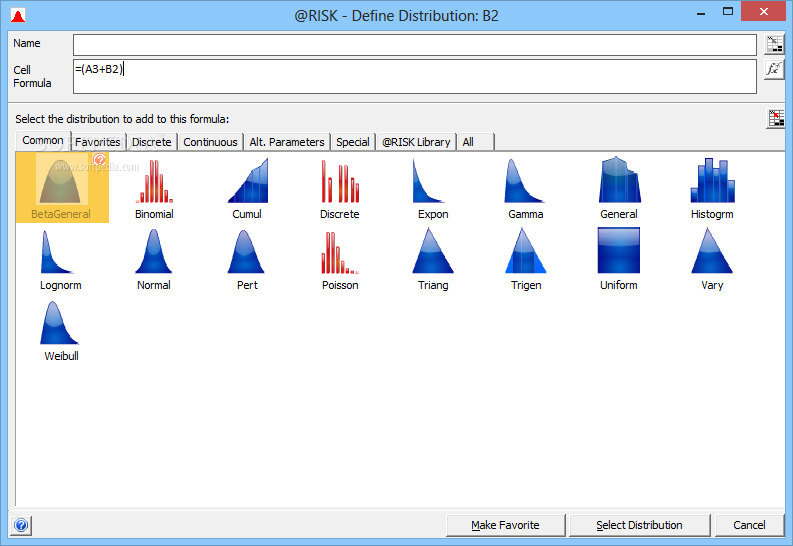Choose the Lognorm distribution

[x=61, y=259]
